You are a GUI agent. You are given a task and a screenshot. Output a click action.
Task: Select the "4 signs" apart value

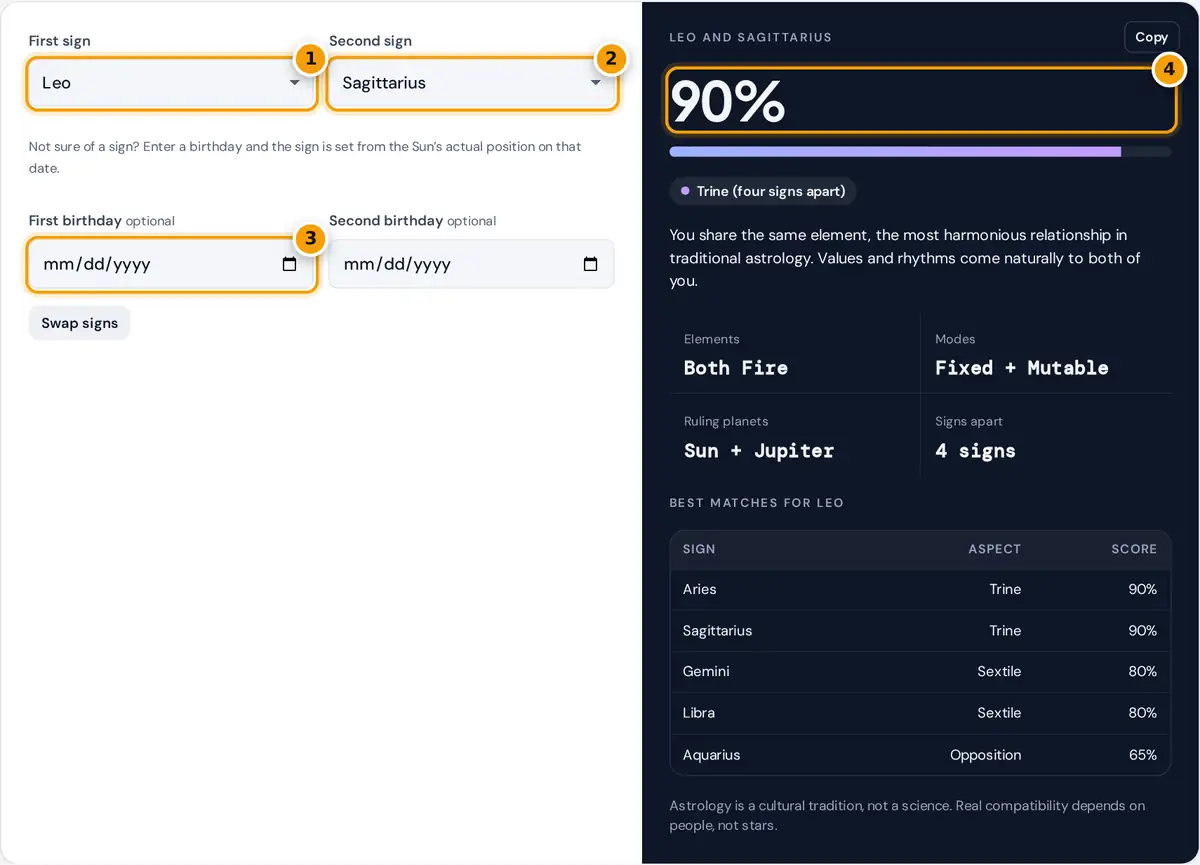click(x=975, y=451)
